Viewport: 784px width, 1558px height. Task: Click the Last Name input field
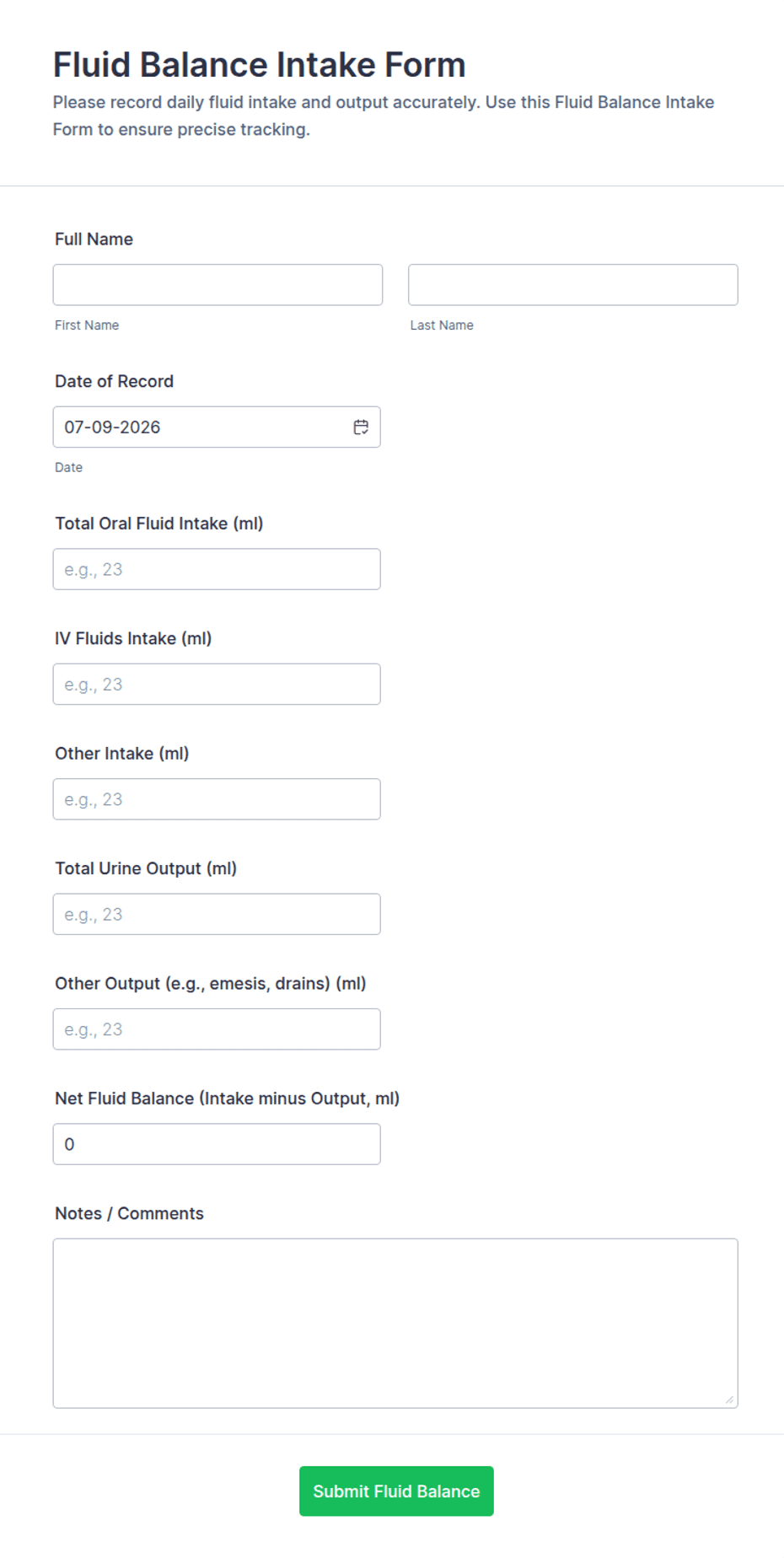[x=573, y=285]
